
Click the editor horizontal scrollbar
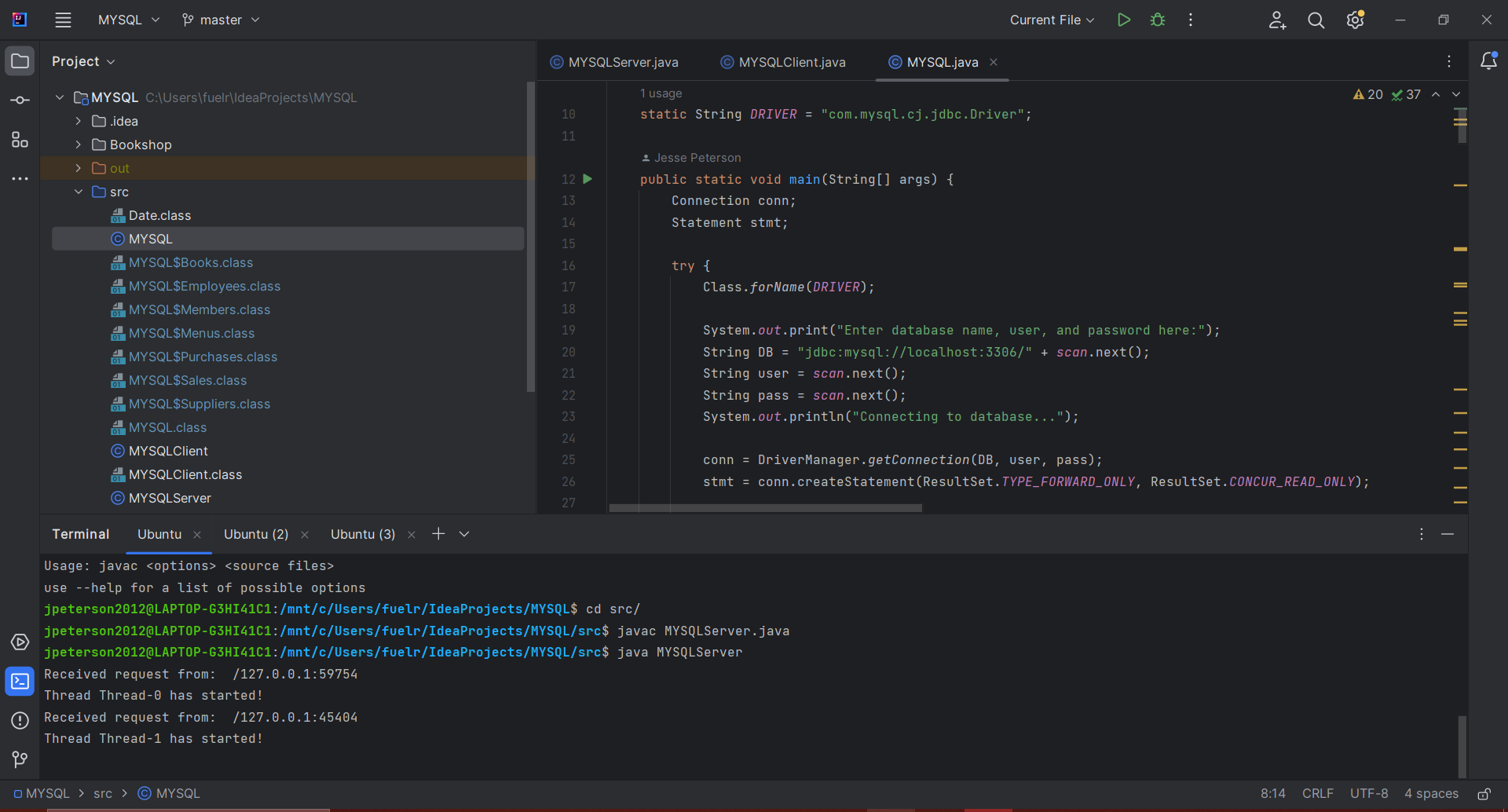click(765, 508)
